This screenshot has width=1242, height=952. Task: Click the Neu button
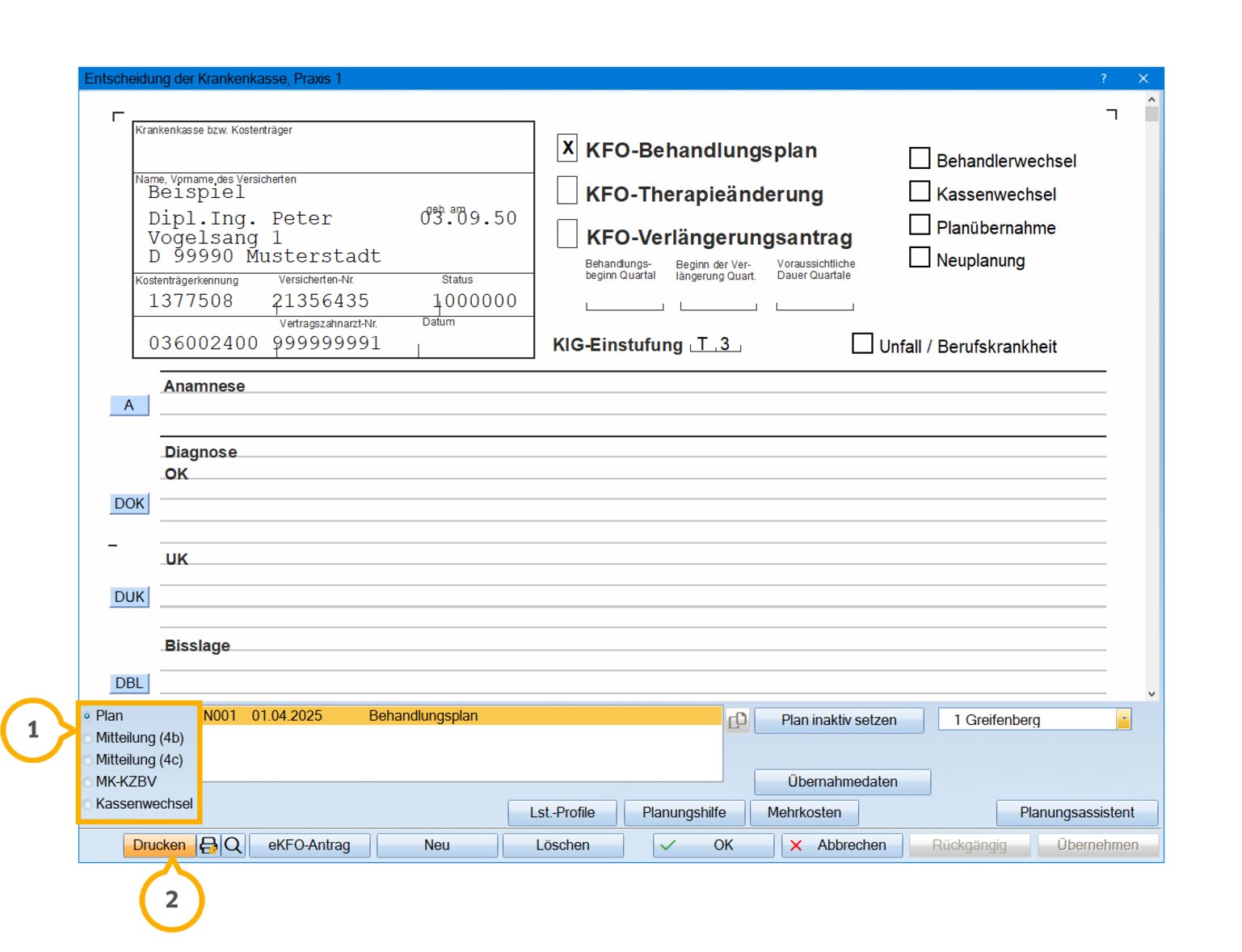437,845
